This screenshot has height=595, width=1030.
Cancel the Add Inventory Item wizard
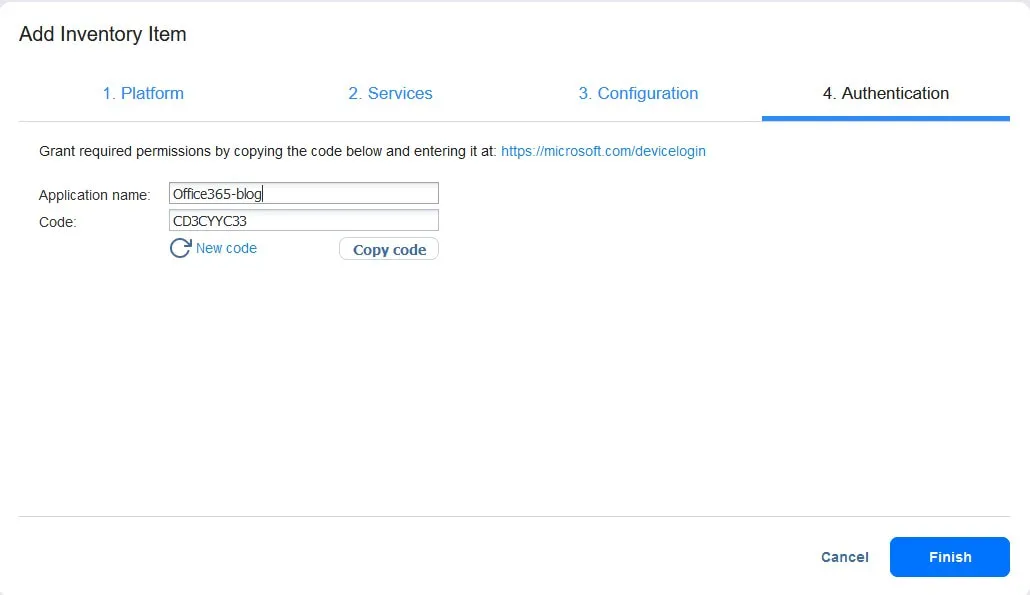pyautogui.click(x=844, y=557)
